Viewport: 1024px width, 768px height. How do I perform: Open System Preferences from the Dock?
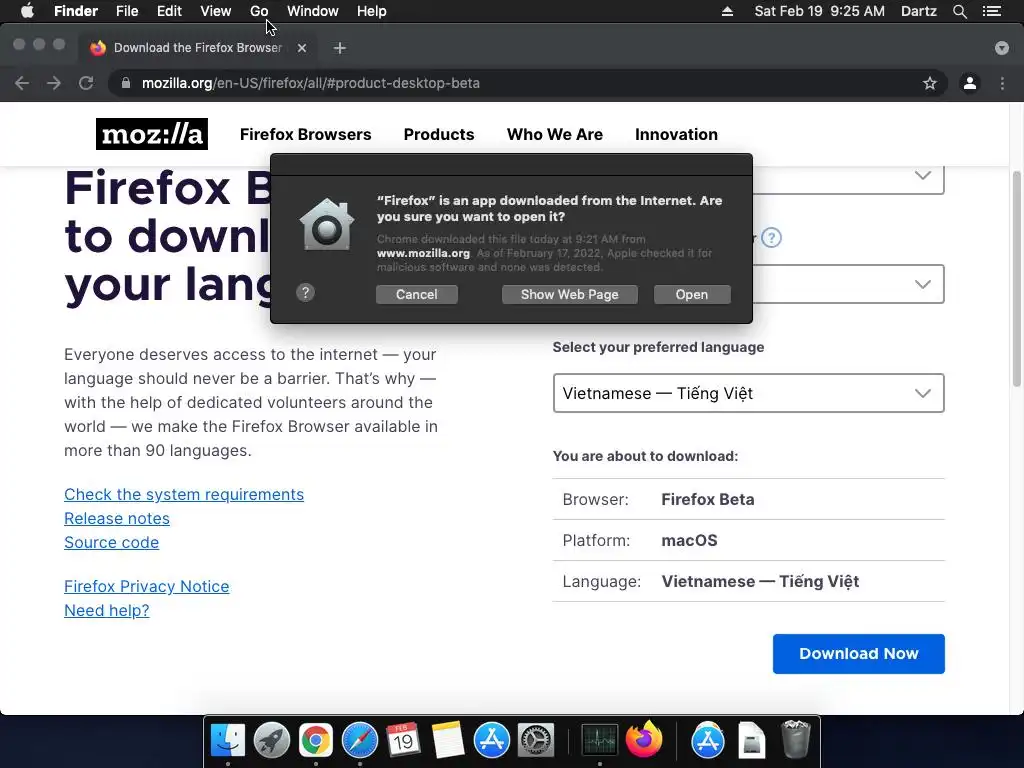[536, 741]
